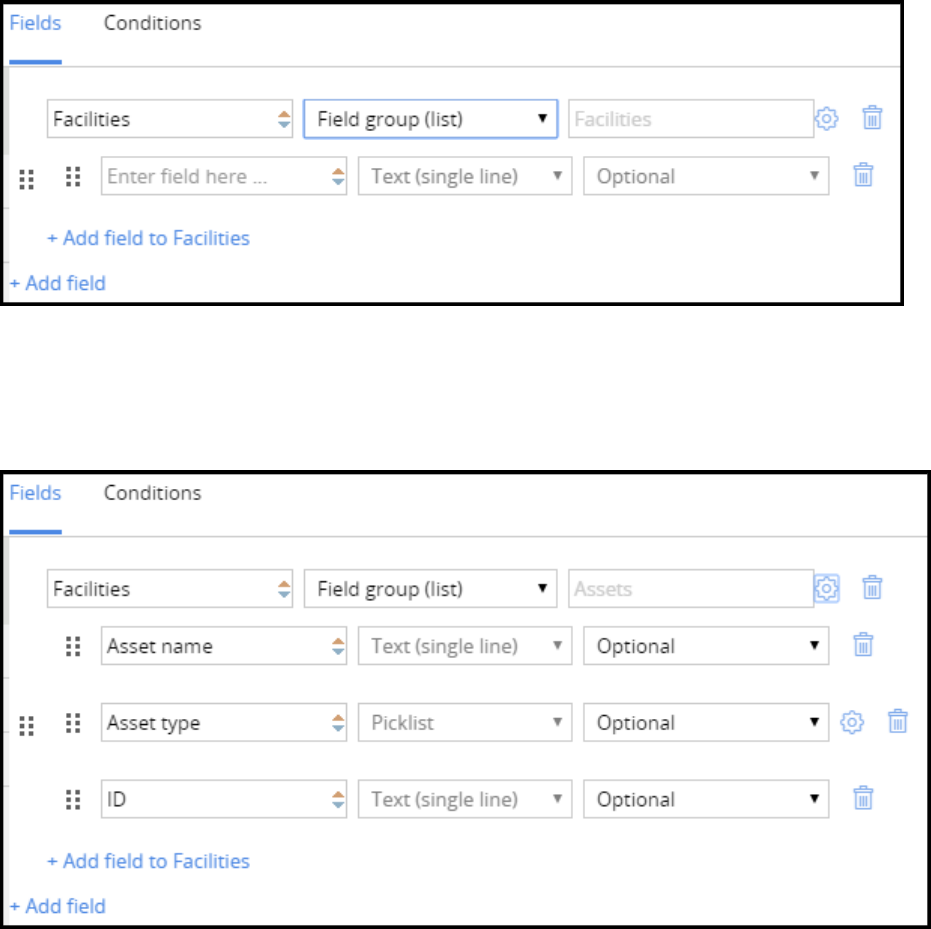931x929 pixels.
Task: Click the 'Enter field here' text input
Action: point(215,176)
